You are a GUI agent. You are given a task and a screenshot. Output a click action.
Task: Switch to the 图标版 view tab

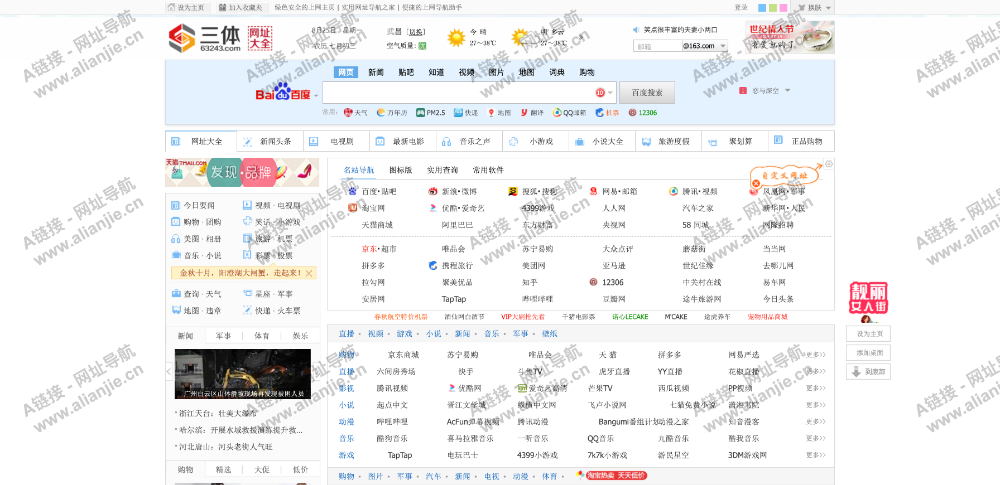(x=400, y=170)
